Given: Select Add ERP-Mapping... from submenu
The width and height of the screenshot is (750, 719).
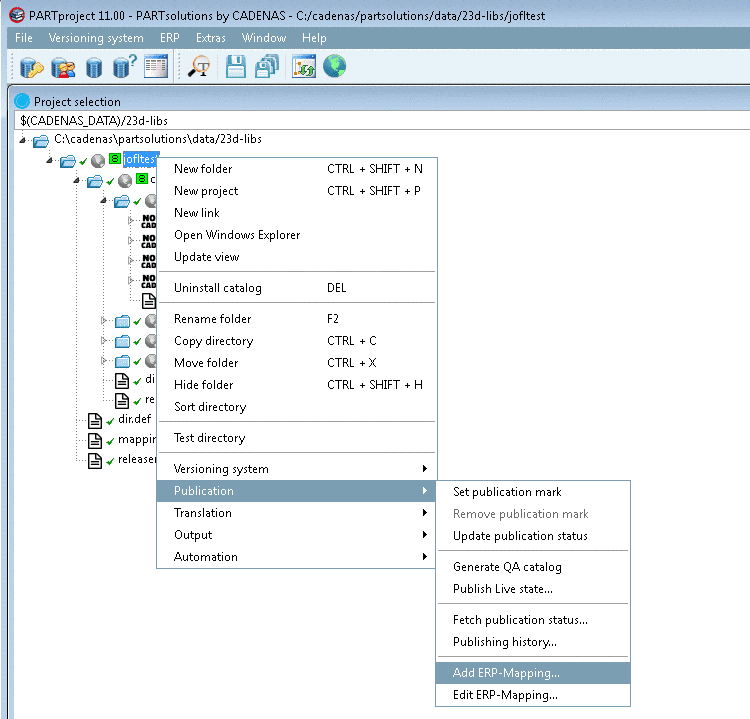Looking at the screenshot, I should (506, 673).
